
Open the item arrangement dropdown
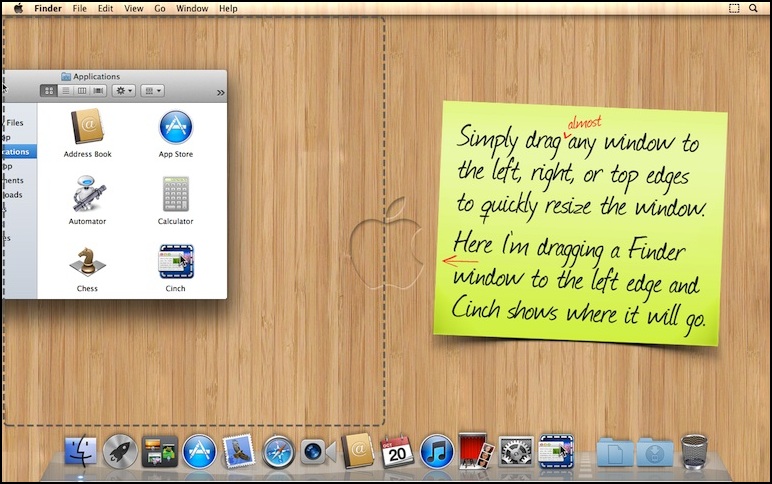pos(152,91)
